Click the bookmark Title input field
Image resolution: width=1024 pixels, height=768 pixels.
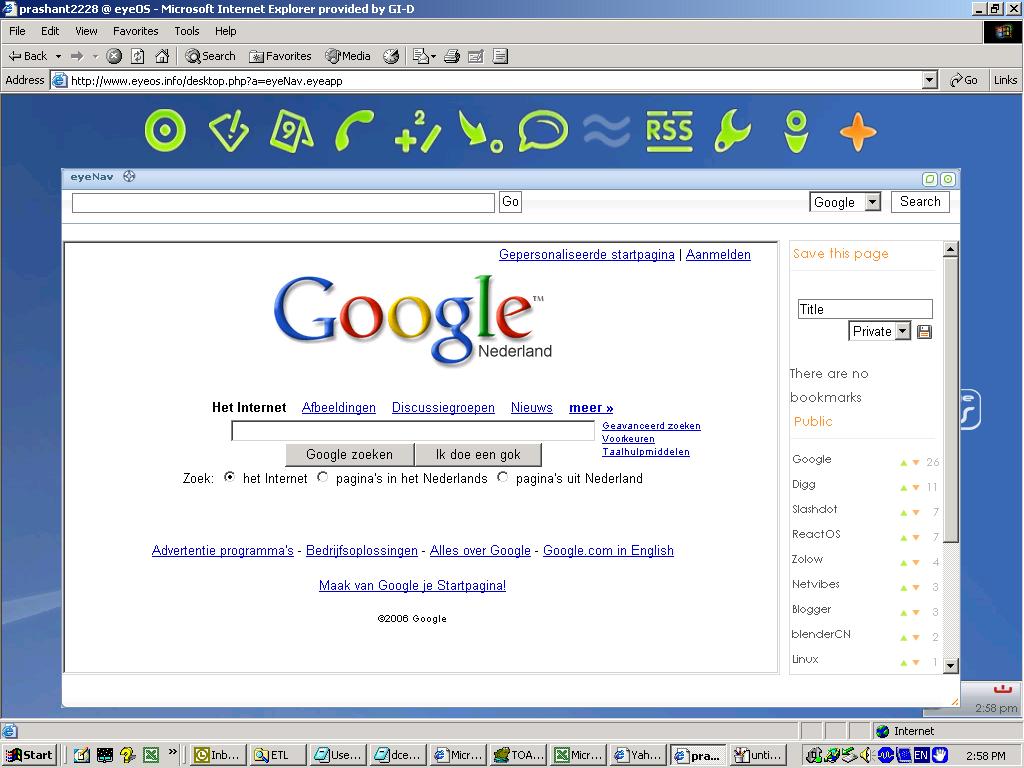point(865,309)
